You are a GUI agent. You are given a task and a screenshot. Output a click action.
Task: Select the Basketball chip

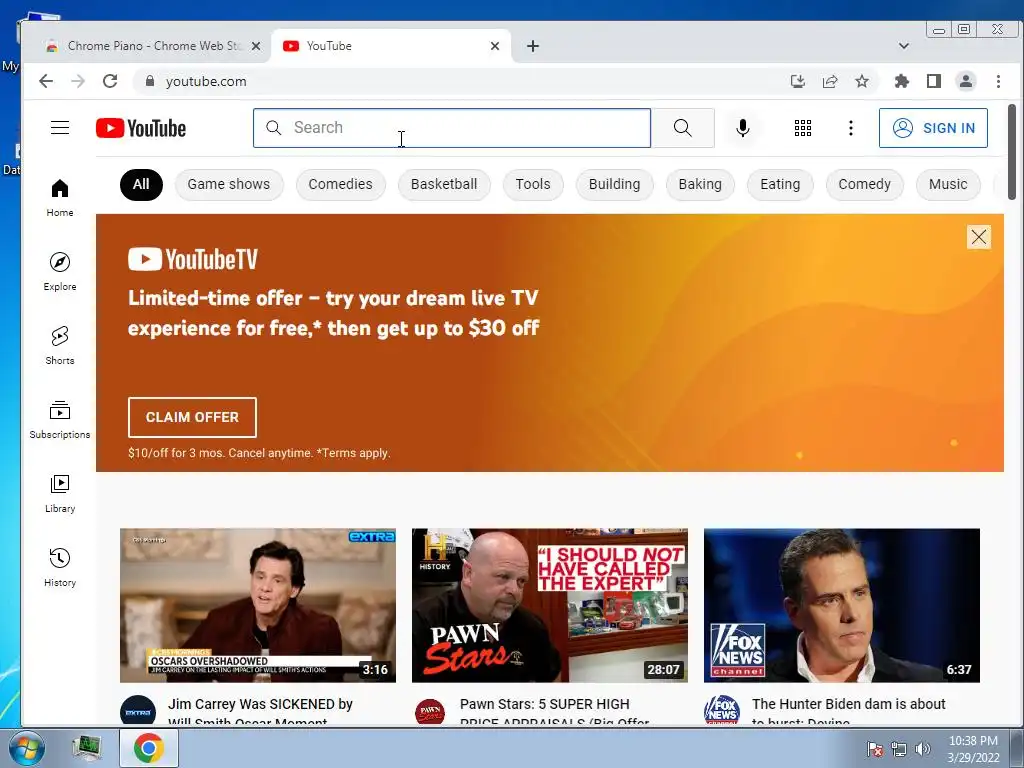444,185
